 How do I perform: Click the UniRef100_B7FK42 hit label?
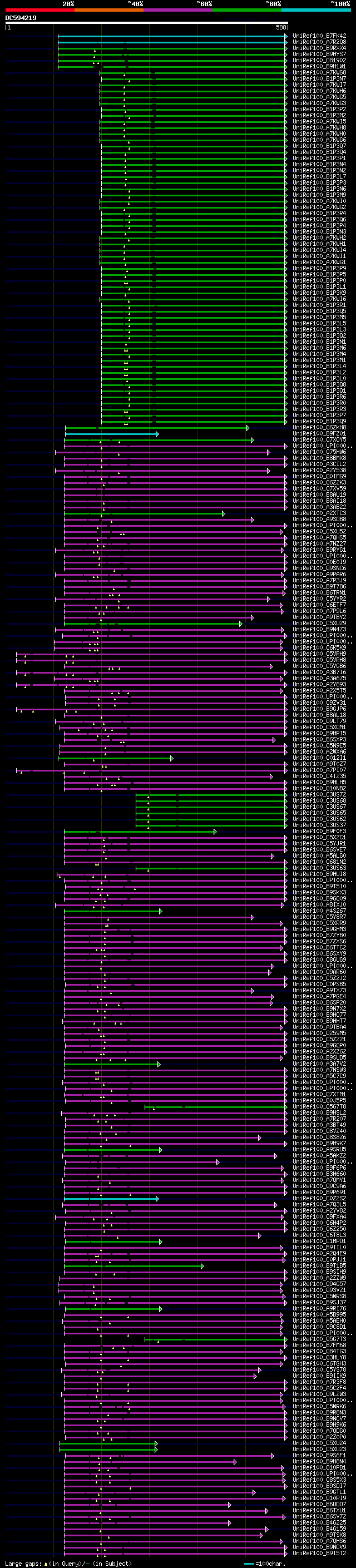[x=319, y=36]
